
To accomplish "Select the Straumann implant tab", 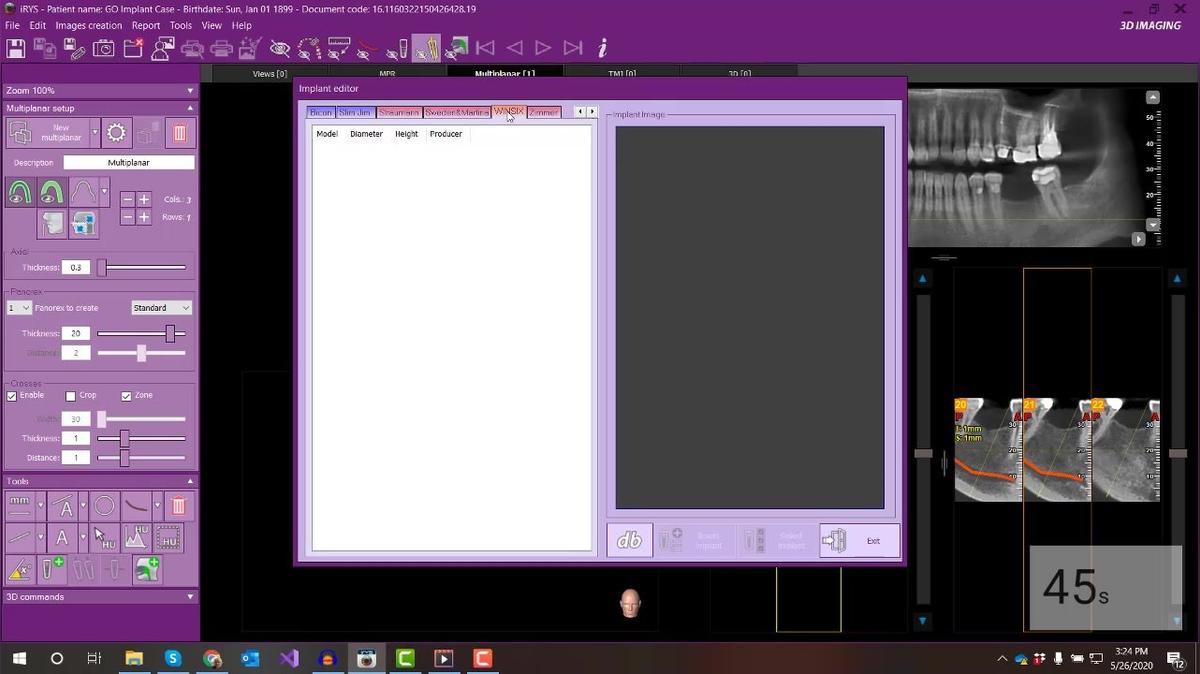I will click(399, 112).
